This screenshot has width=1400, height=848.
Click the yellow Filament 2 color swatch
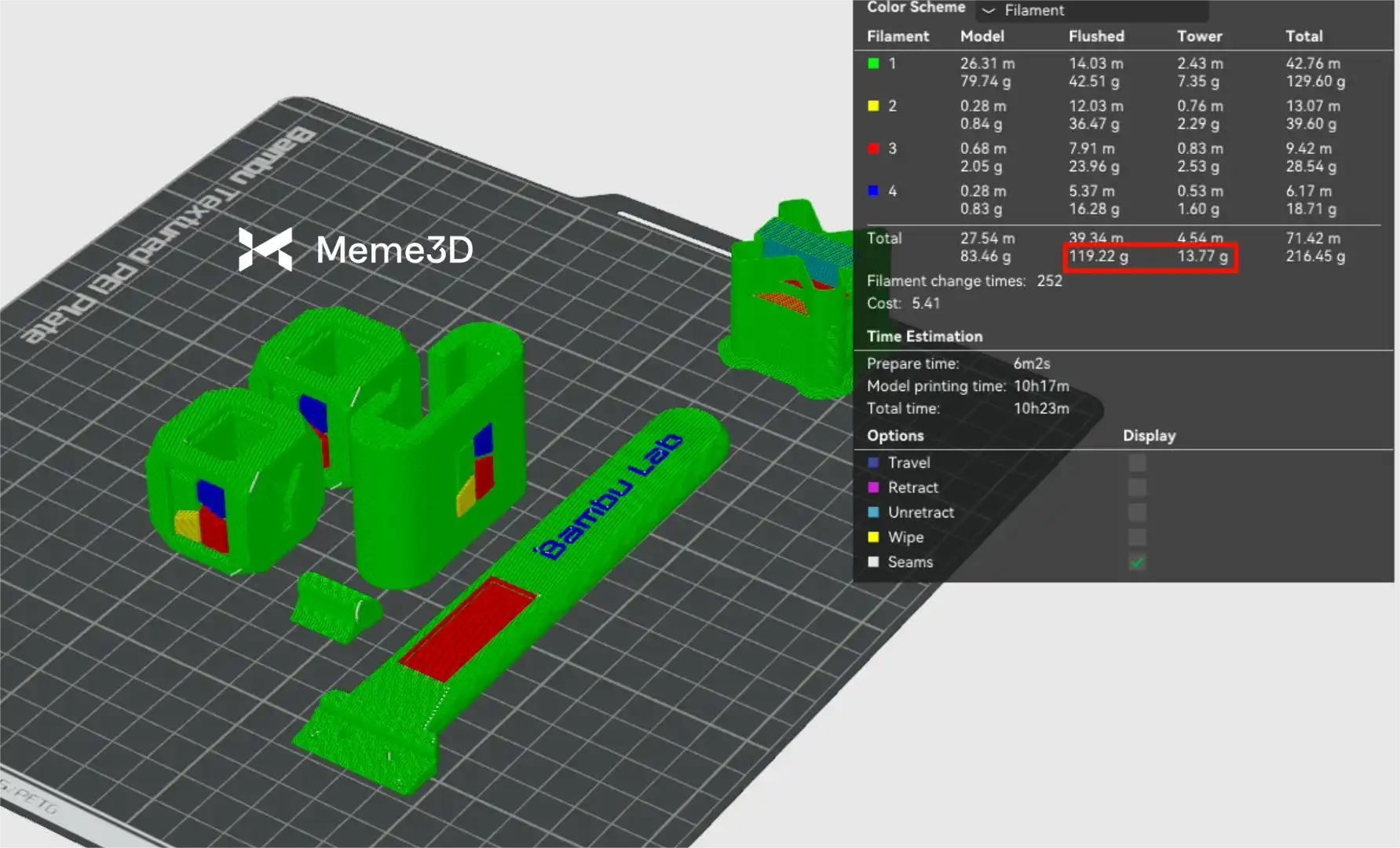click(x=873, y=106)
